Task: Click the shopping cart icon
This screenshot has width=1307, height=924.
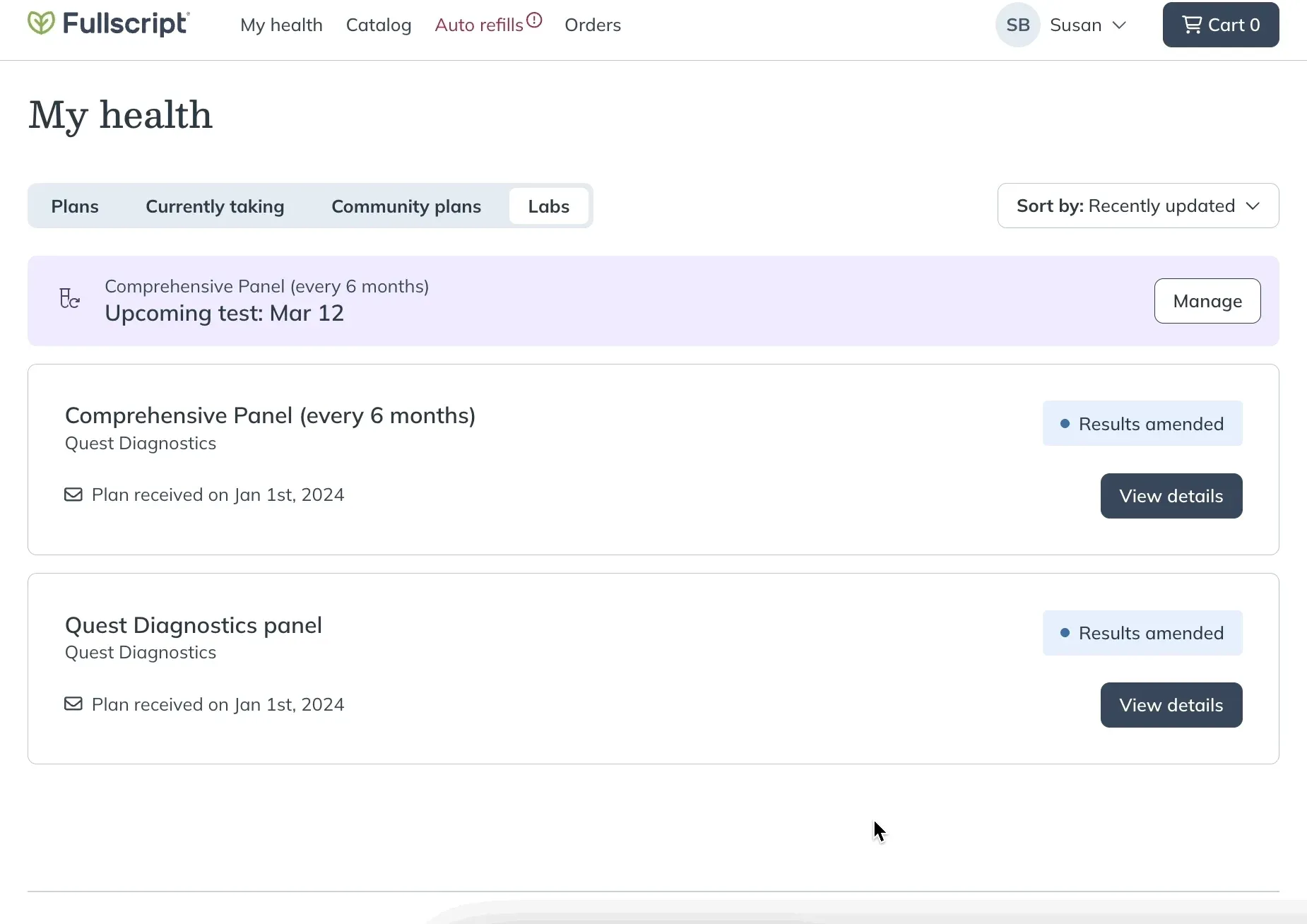Action: click(1192, 25)
